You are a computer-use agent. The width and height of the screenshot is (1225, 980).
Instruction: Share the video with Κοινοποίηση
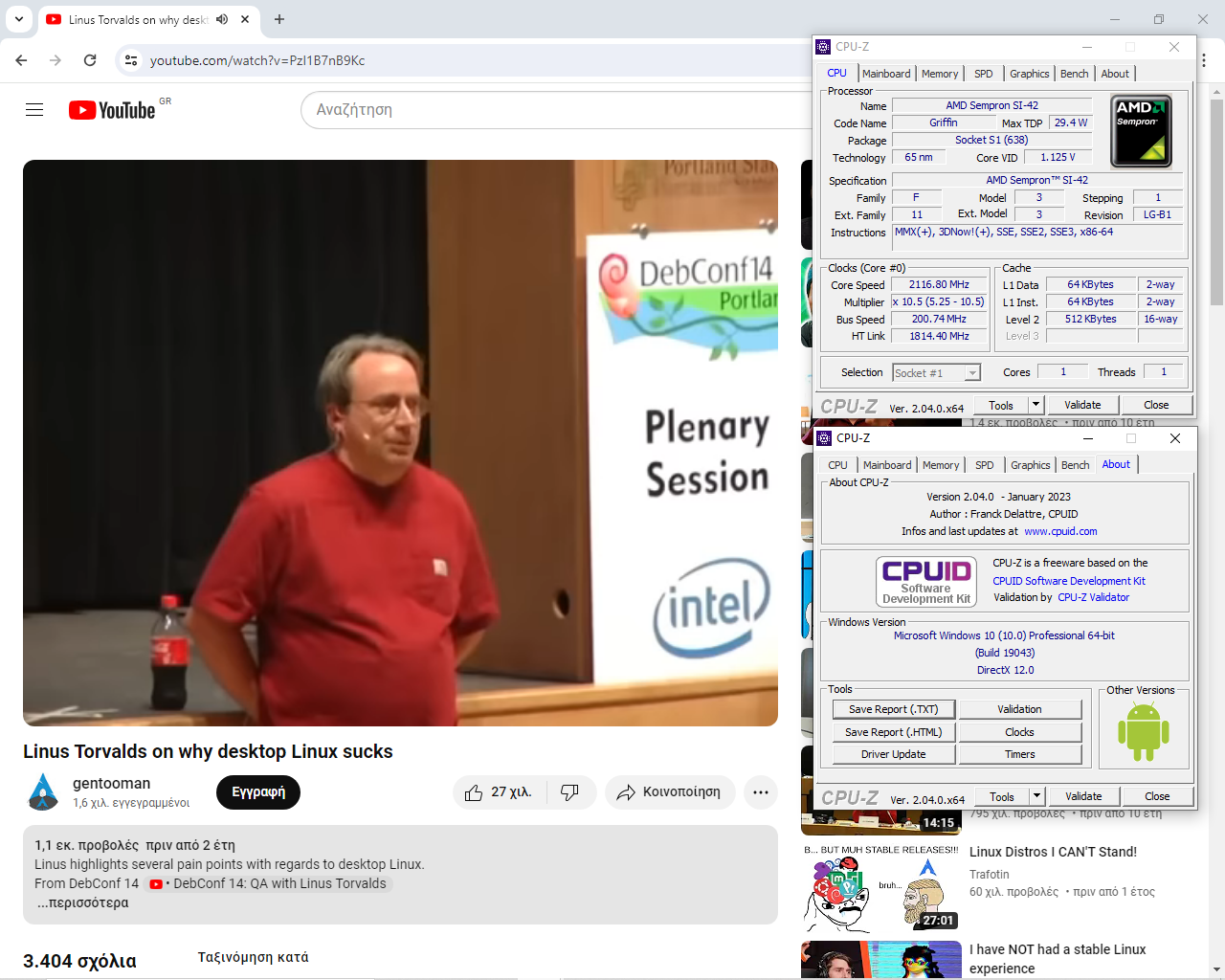click(x=669, y=792)
